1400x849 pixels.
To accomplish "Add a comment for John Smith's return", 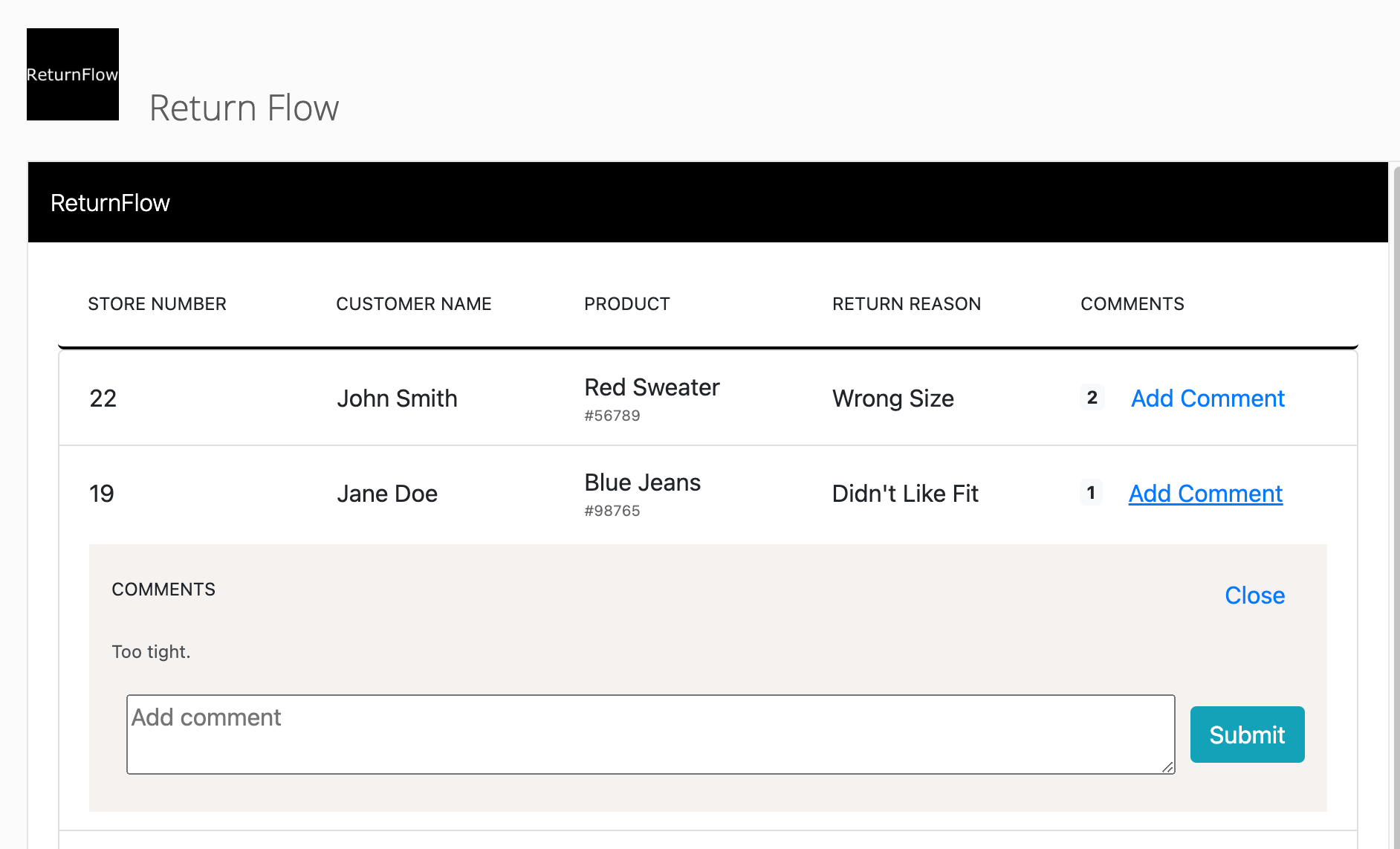I will pyautogui.click(x=1208, y=398).
